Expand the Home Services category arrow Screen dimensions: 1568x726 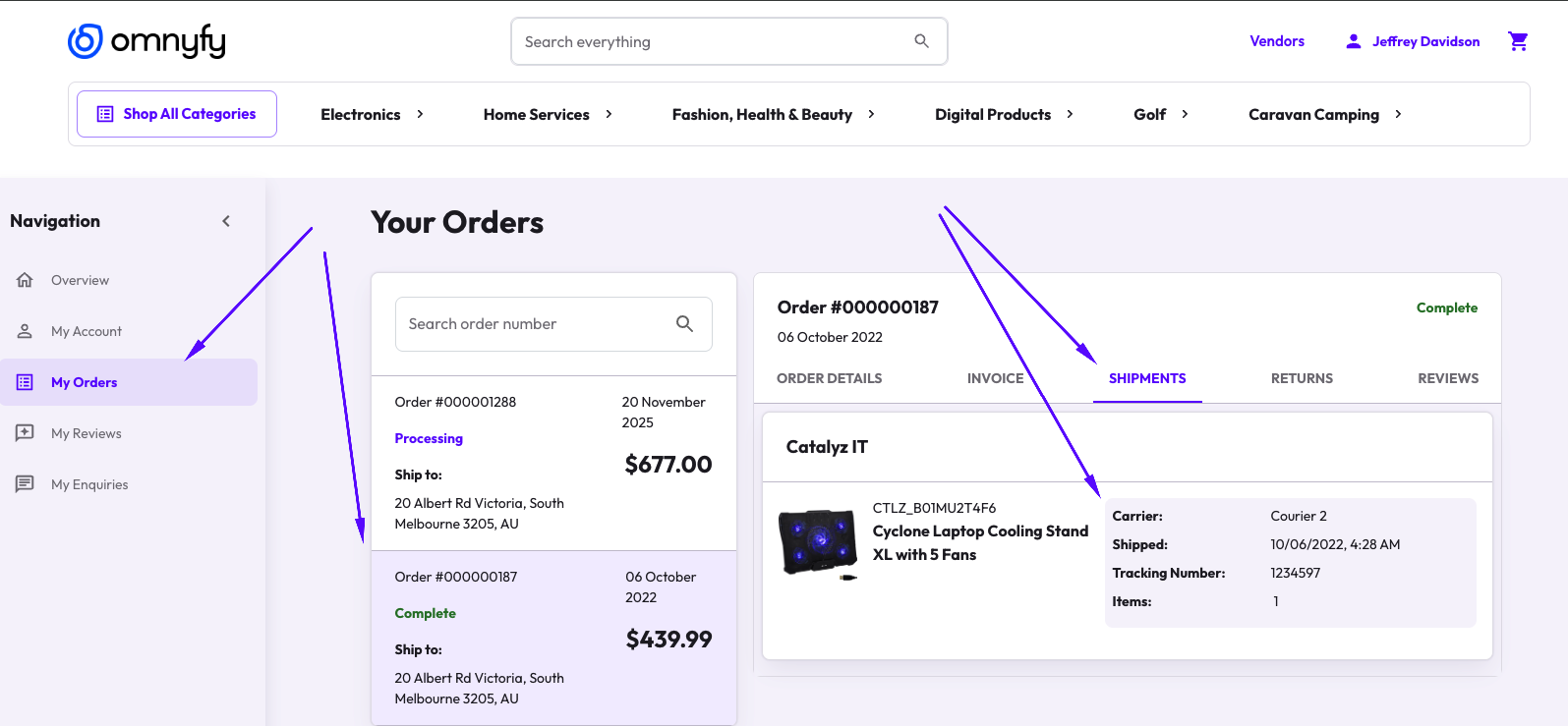(x=609, y=114)
